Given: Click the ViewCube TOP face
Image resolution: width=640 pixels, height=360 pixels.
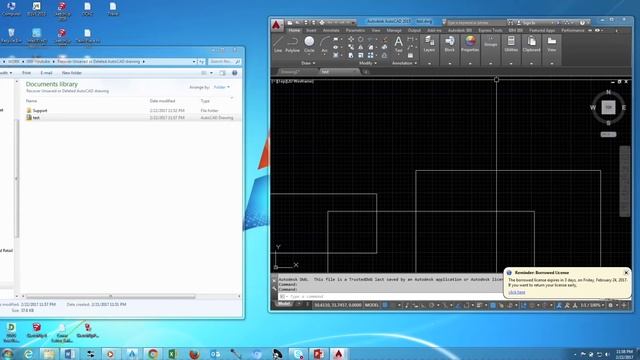Looking at the screenshot, I should click(x=608, y=107).
